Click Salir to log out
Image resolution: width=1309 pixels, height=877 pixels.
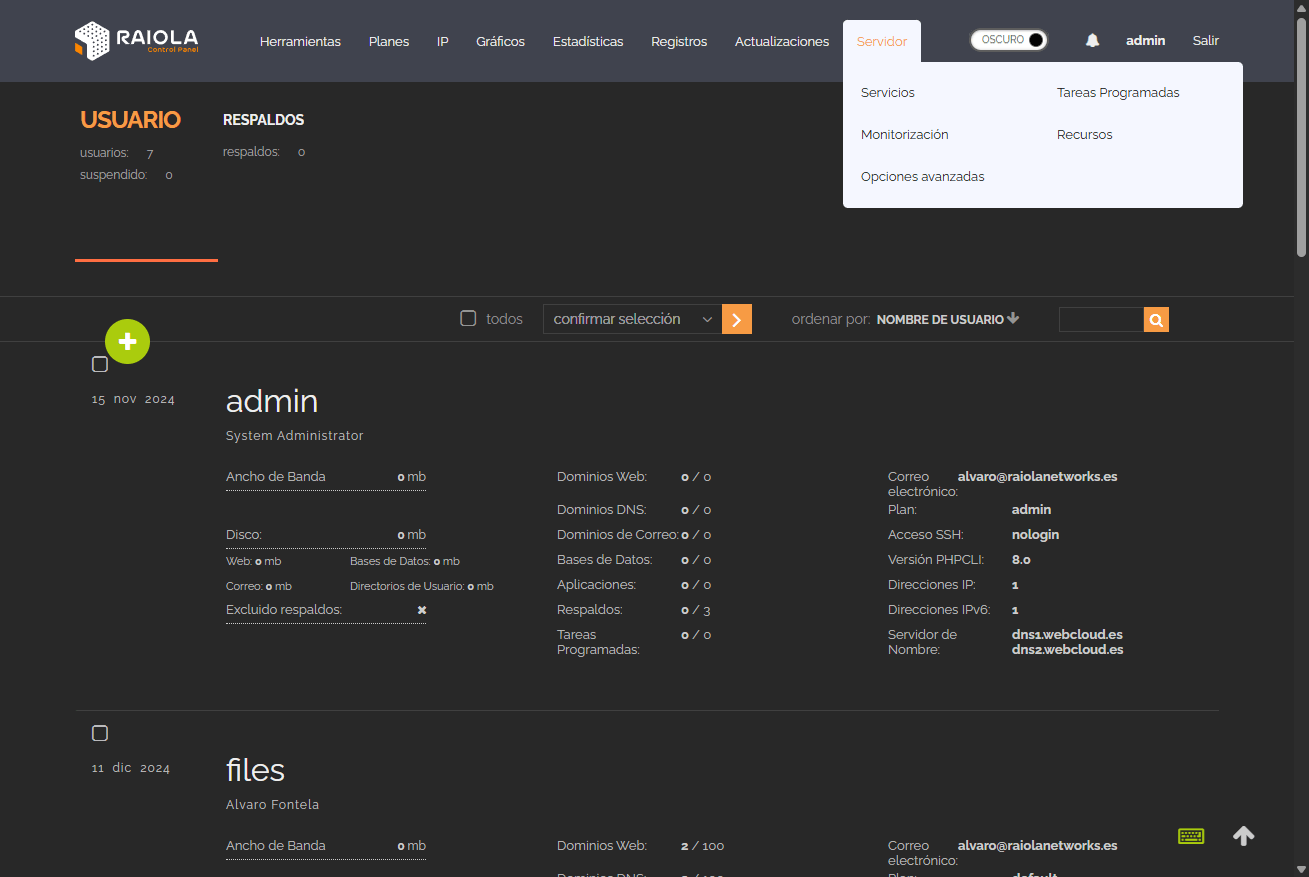pyautogui.click(x=1206, y=41)
